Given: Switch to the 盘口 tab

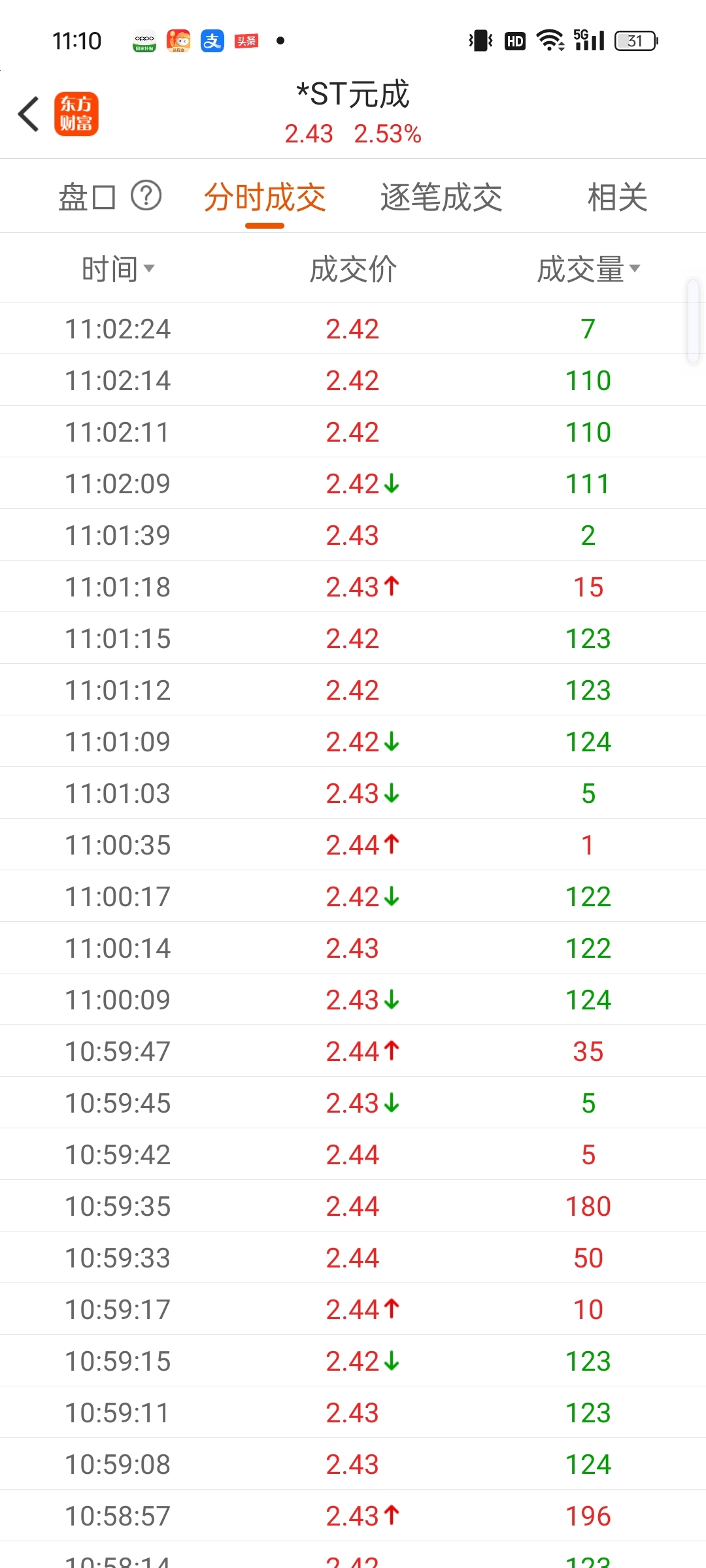Looking at the screenshot, I should pos(87,197).
